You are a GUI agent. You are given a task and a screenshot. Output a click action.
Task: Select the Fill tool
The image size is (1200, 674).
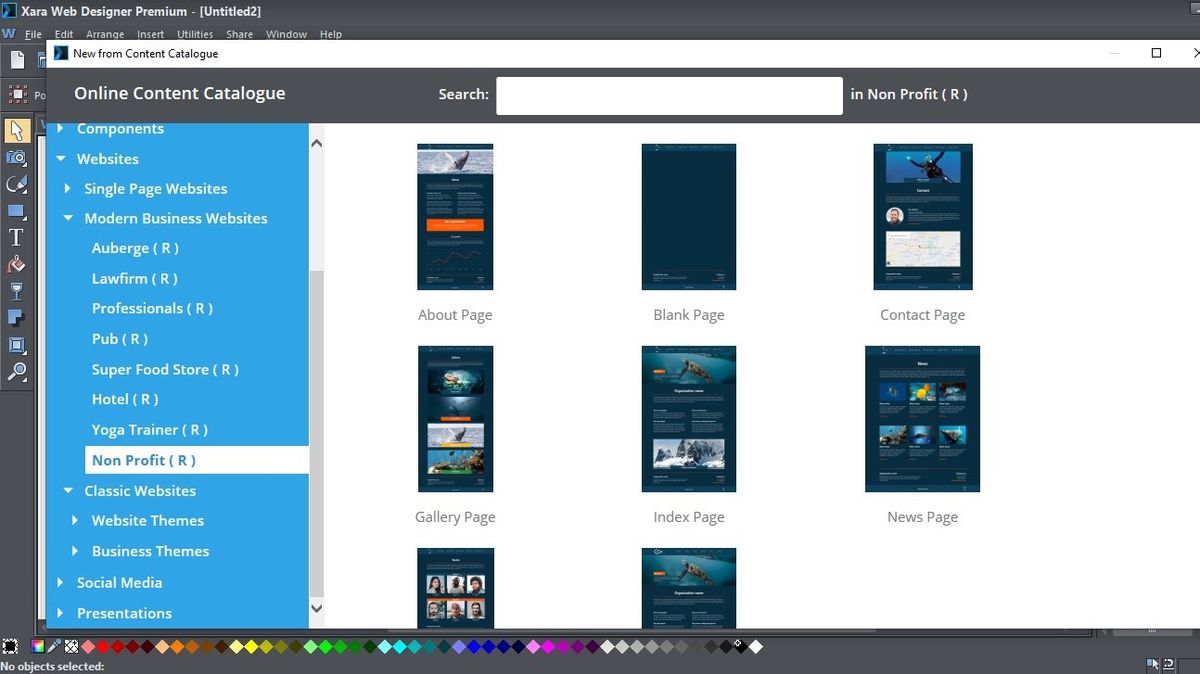16,265
